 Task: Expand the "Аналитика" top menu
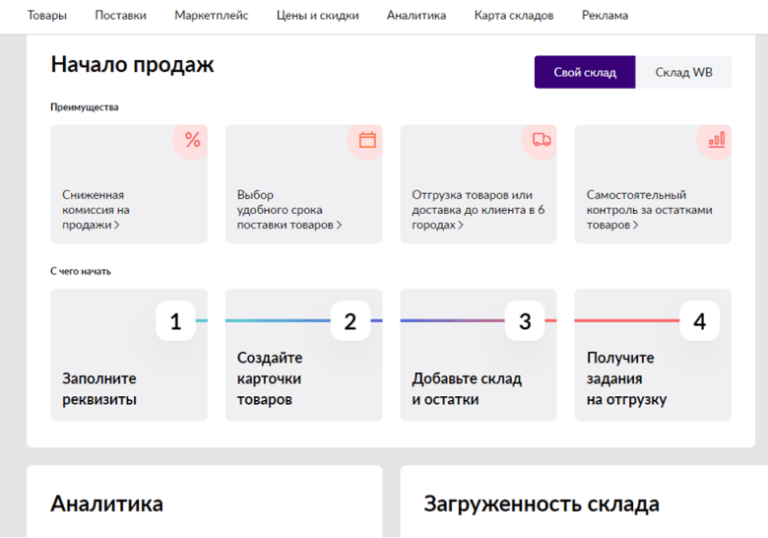coord(416,16)
